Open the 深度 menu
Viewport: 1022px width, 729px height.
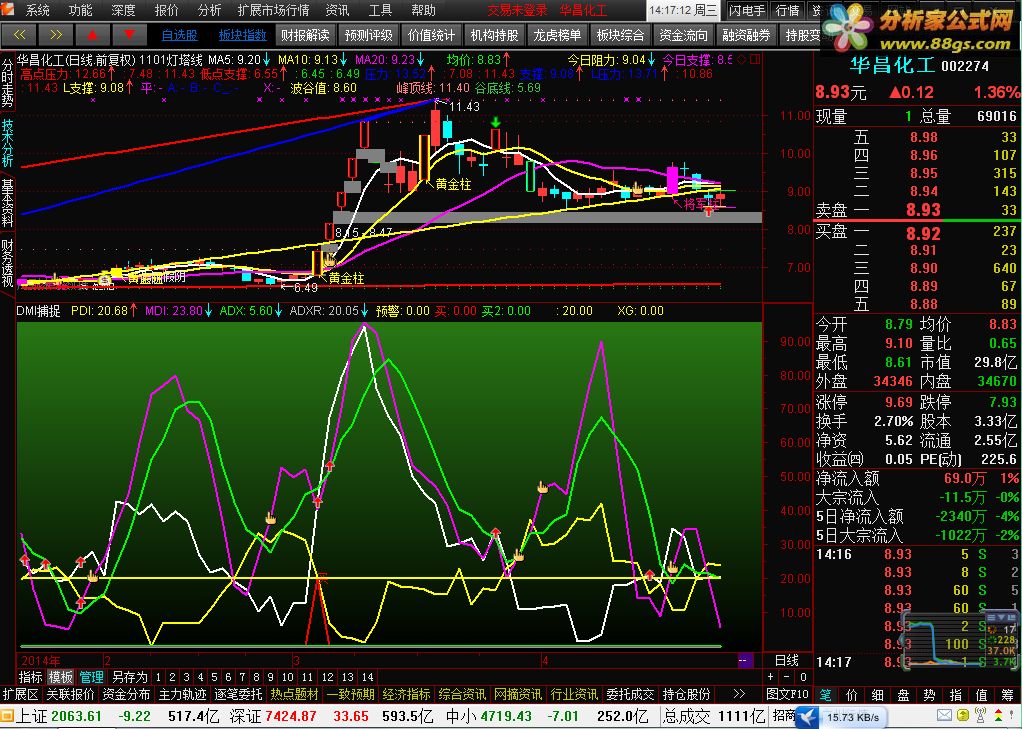point(124,10)
